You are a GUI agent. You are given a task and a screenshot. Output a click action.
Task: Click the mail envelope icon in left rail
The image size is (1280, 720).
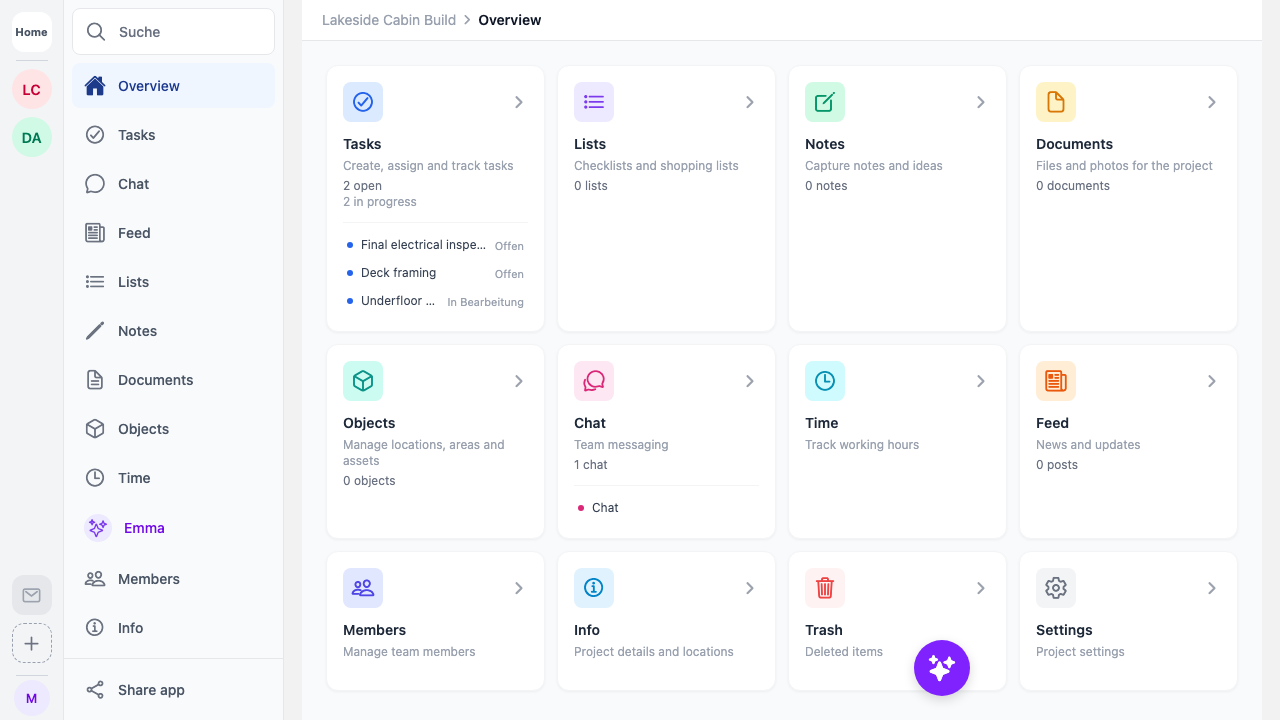tap(32, 595)
